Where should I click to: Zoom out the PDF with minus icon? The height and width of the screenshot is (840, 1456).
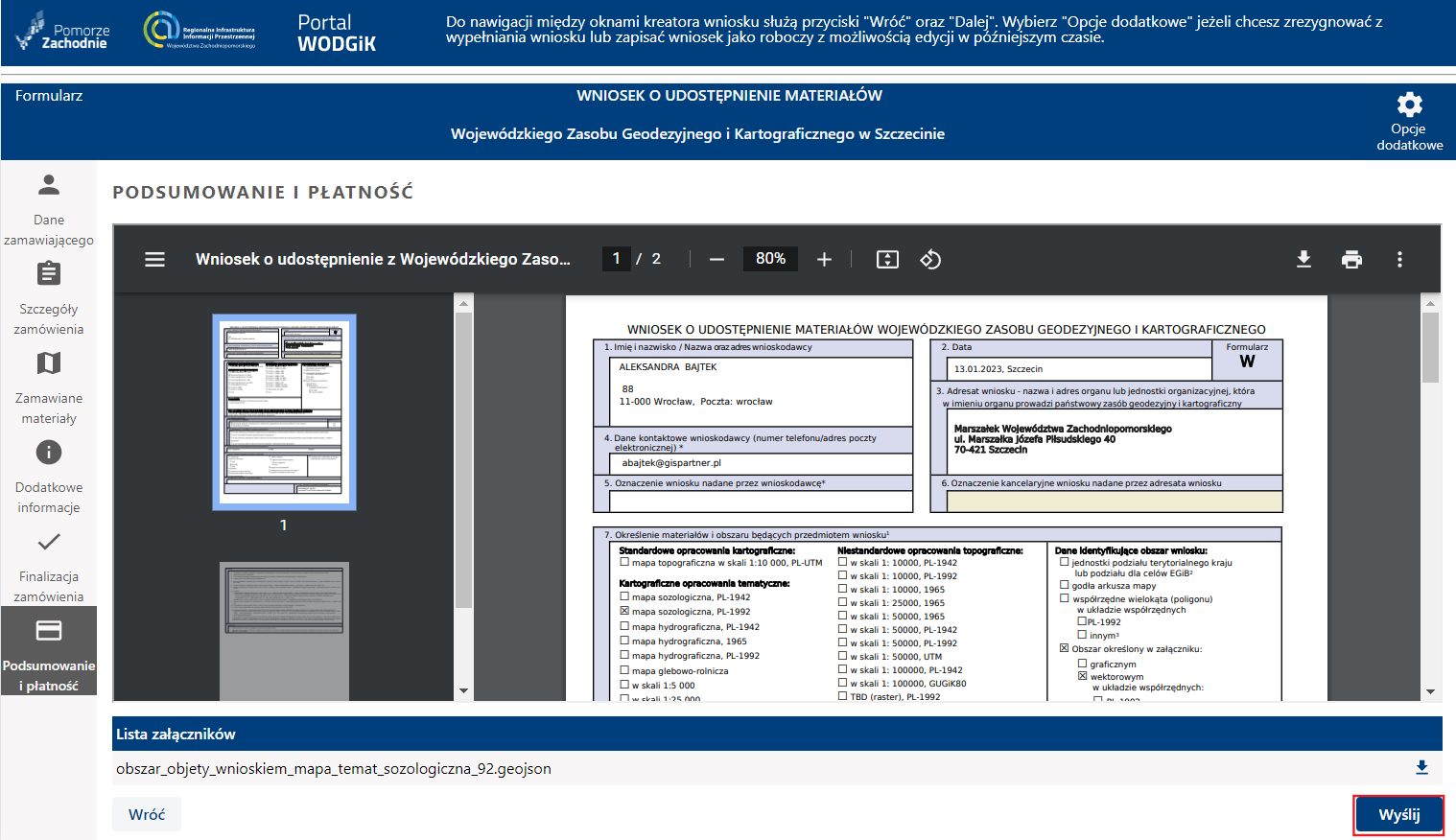716,259
